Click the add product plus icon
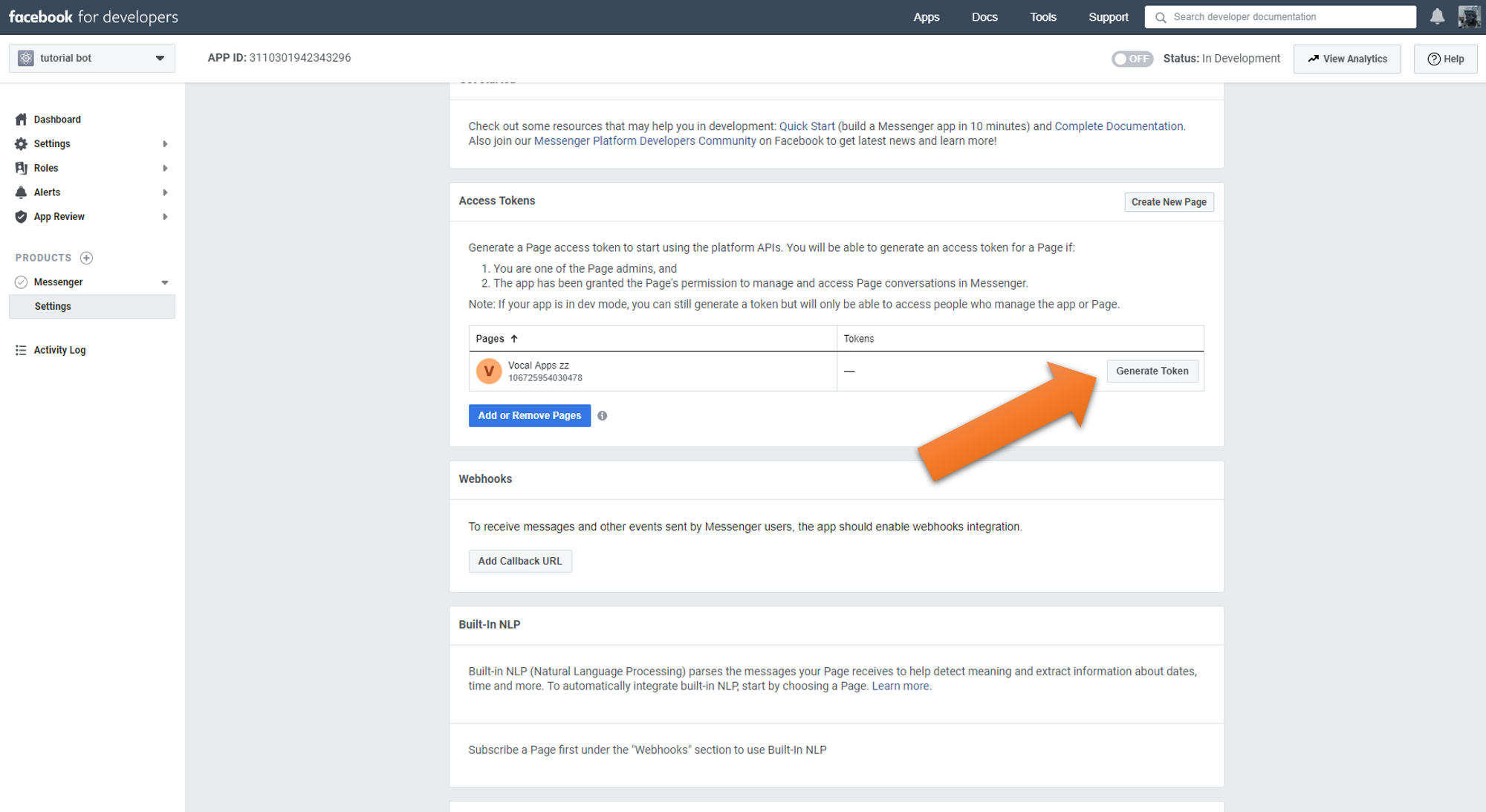 [x=86, y=258]
